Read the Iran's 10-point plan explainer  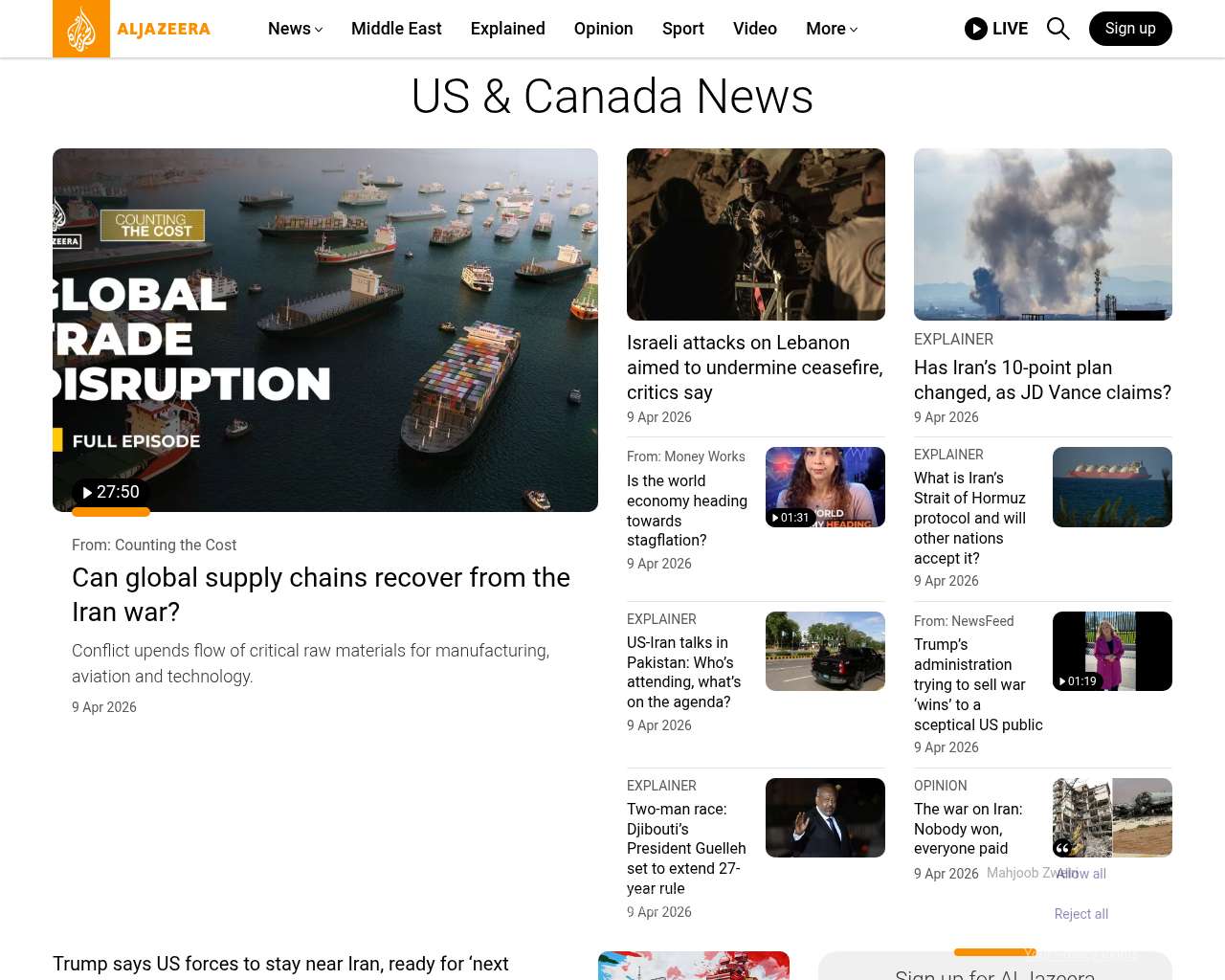pyautogui.click(x=1042, y=380)
